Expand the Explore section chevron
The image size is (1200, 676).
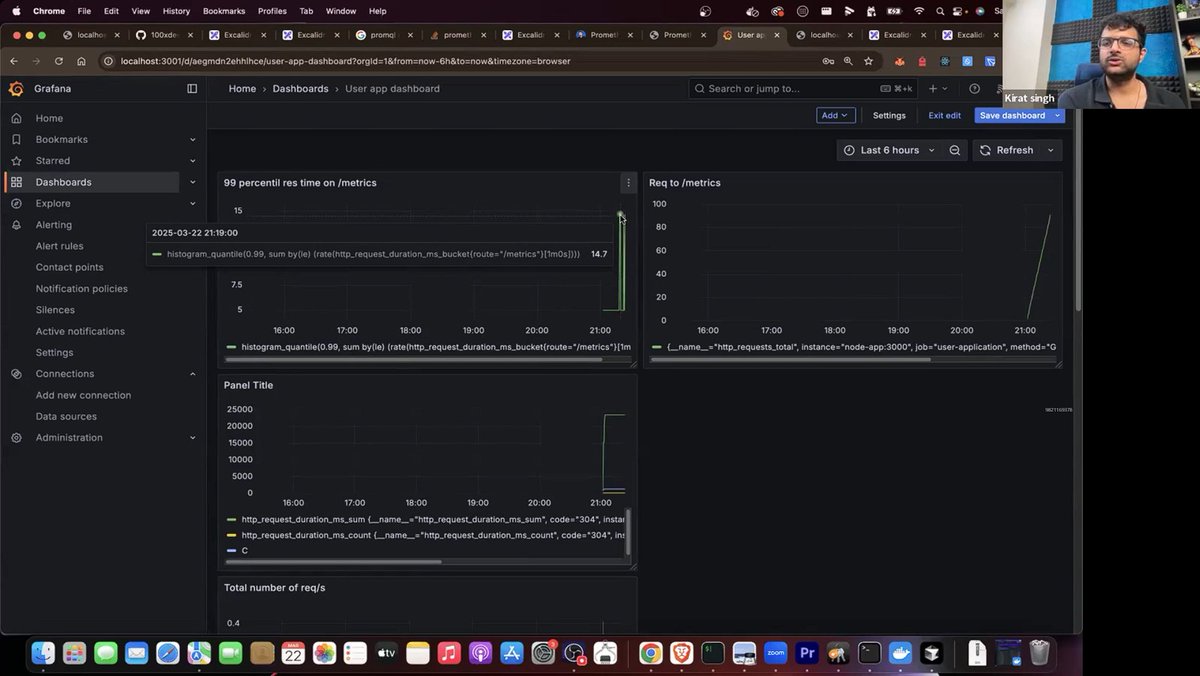193,204
